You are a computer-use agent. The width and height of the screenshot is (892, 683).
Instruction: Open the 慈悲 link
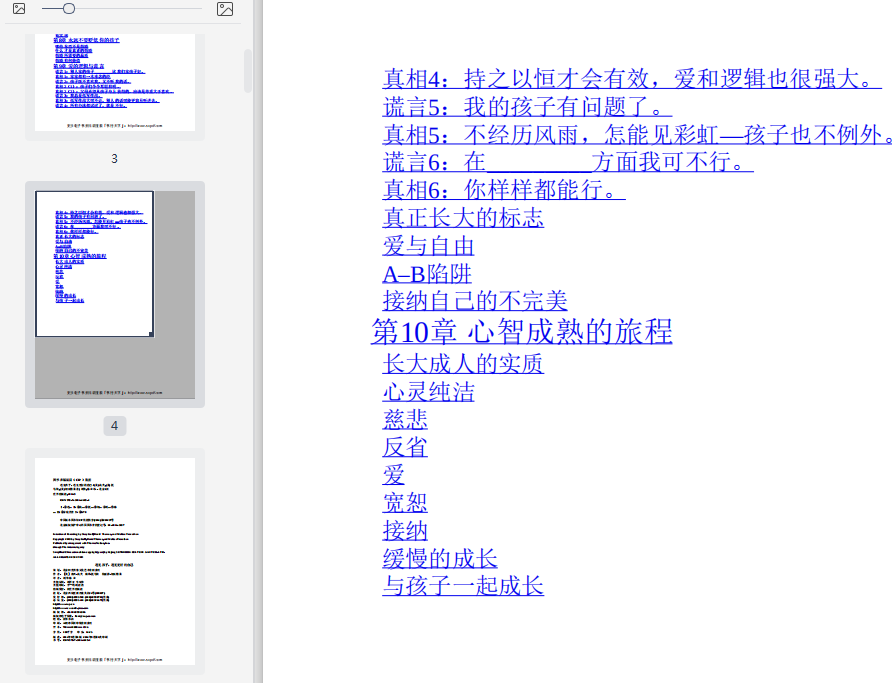tap(405, 420)
